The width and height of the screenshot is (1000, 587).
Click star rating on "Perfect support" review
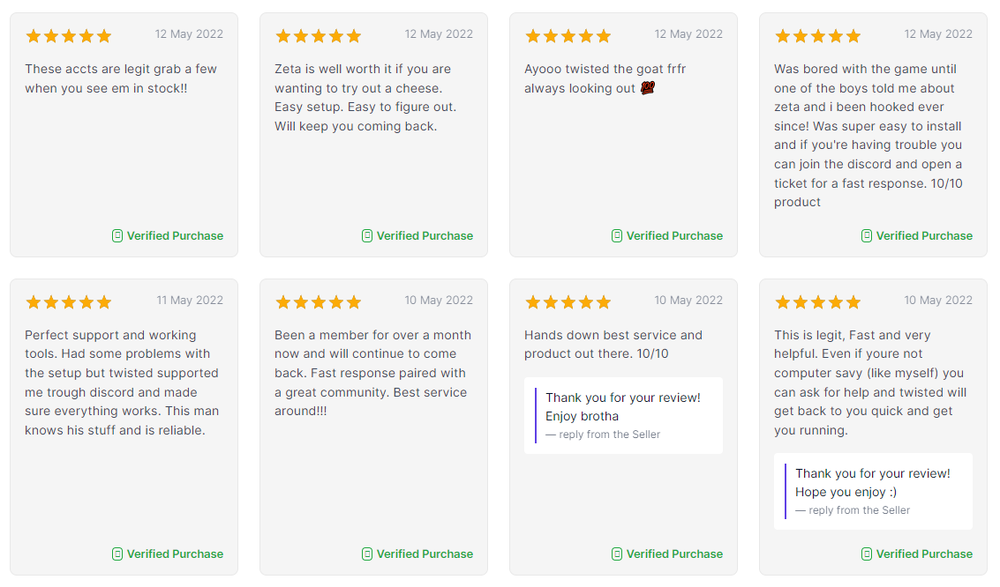(x=68, y=302)
